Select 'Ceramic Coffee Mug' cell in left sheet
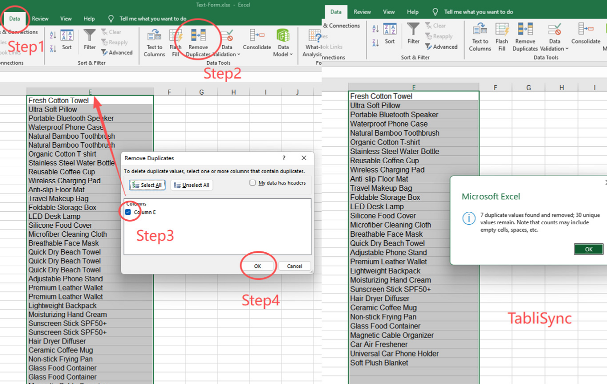This screenshot has height=384, width=607. (x=90, y=350)
